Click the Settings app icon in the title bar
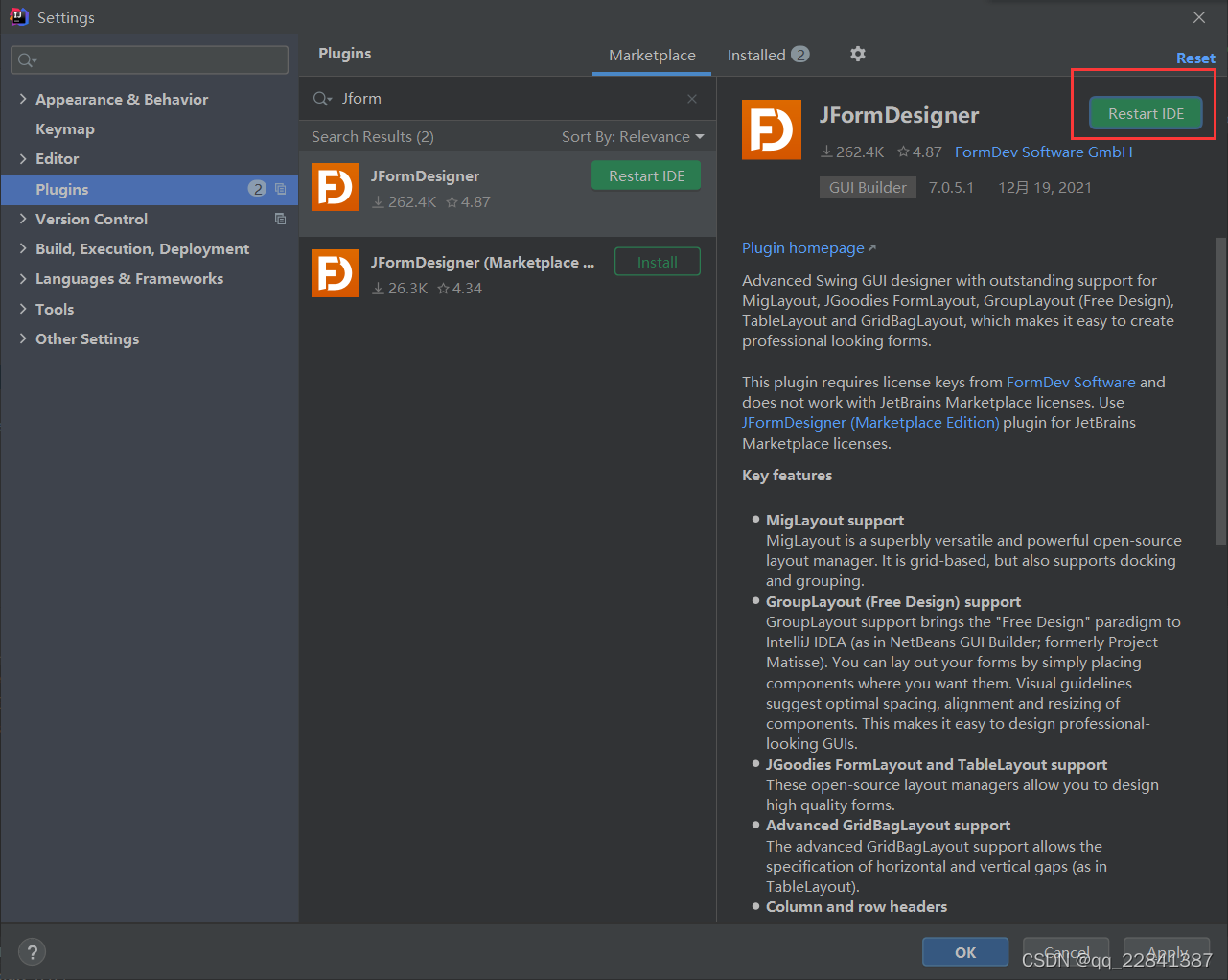The image size is (1228, 980). 19,16
